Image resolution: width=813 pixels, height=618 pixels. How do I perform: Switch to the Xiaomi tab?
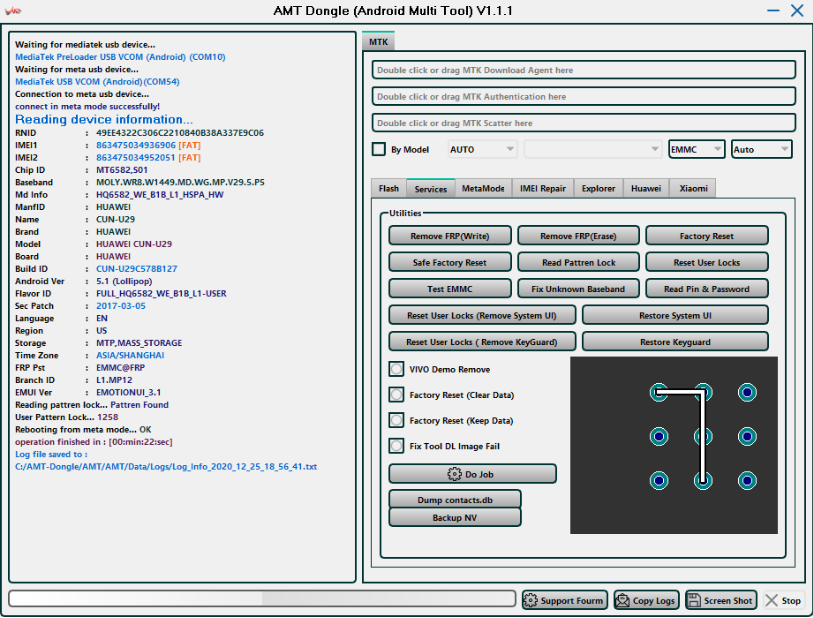pos(693,188)
